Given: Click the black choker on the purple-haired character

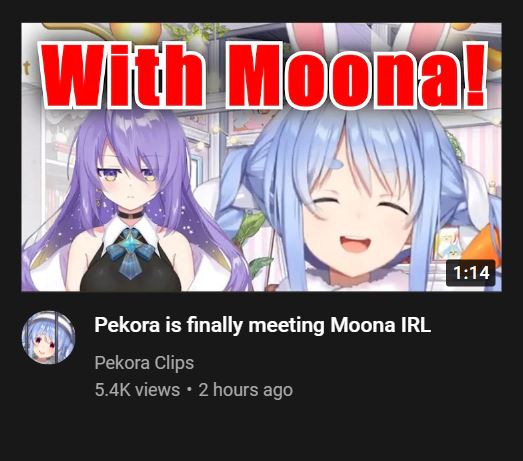Looking at the screenshot, I should (x=130, y=214).
